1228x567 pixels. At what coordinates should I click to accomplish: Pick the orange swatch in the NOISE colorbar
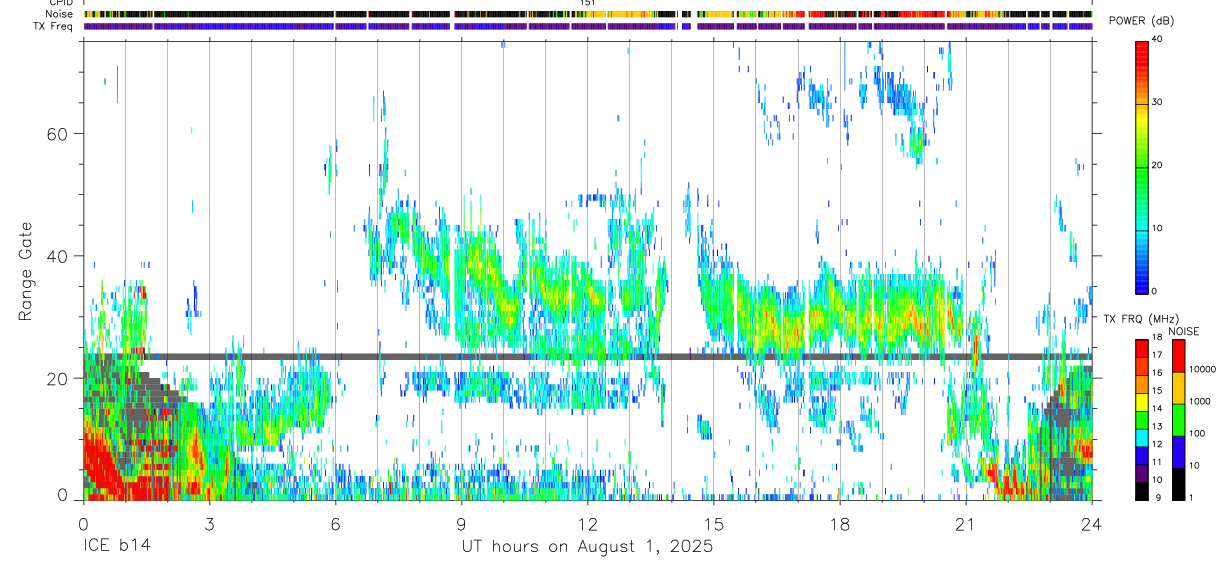[x=1177, y=387]
